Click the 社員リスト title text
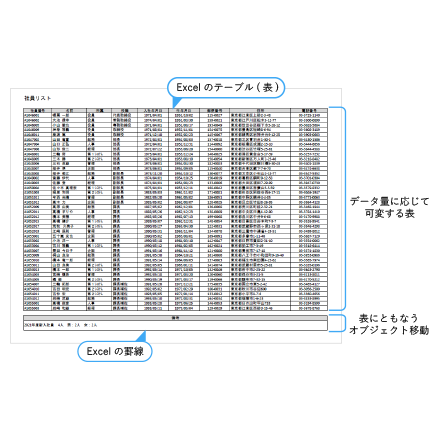The height and width of the screenshot is (440, 440). click(37, 98)
